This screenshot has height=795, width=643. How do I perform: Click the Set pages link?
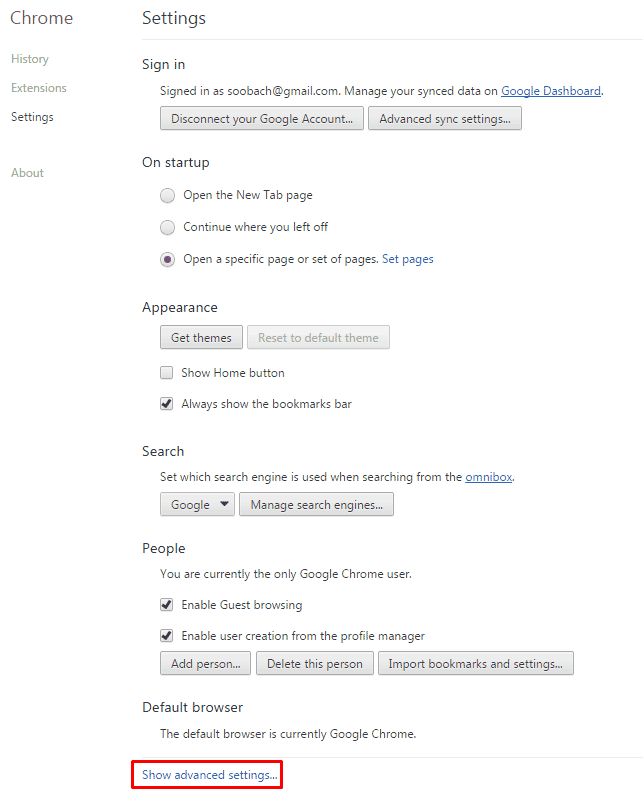[x=408, y=259]
